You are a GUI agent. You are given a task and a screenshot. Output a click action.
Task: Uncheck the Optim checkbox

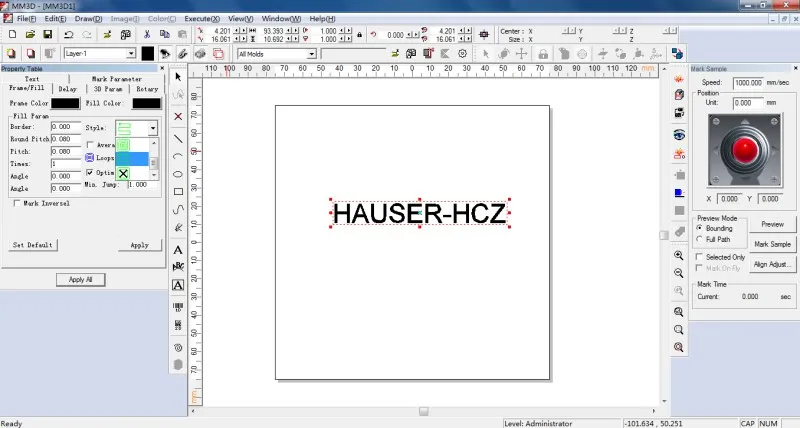(90, 172)
